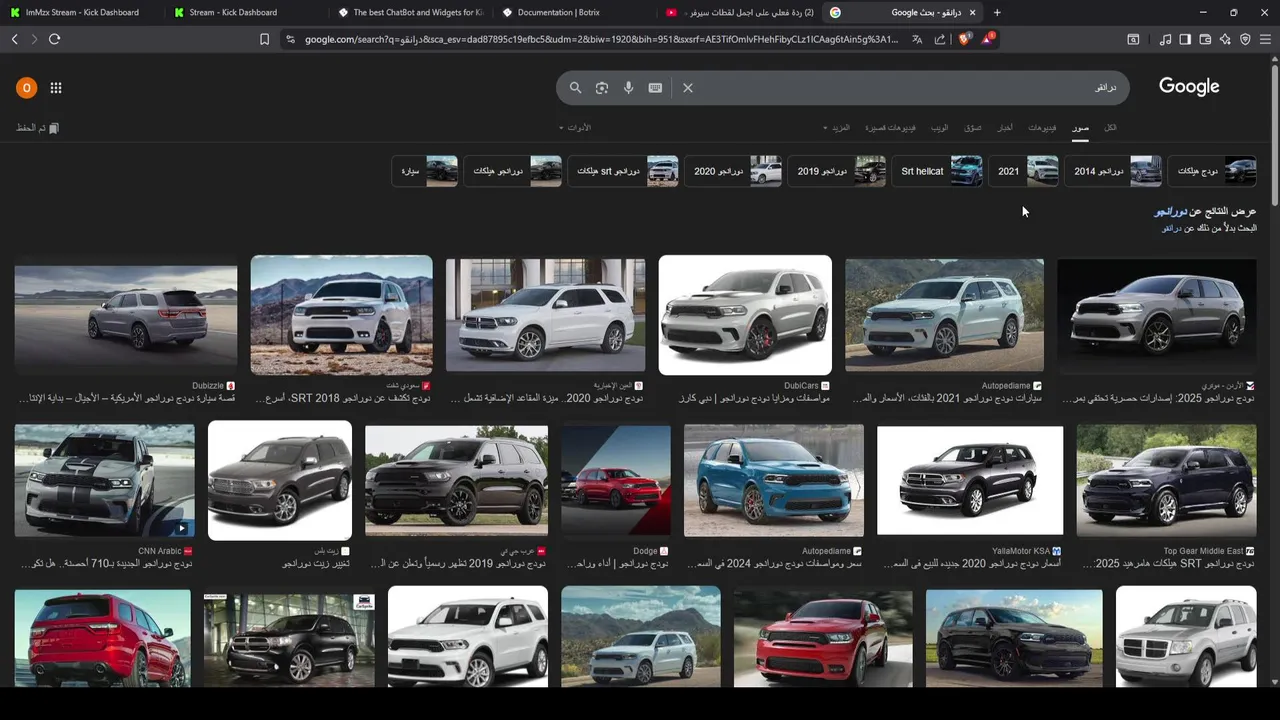Open the DubiCars white Durango image

click(x=745, y=315)
